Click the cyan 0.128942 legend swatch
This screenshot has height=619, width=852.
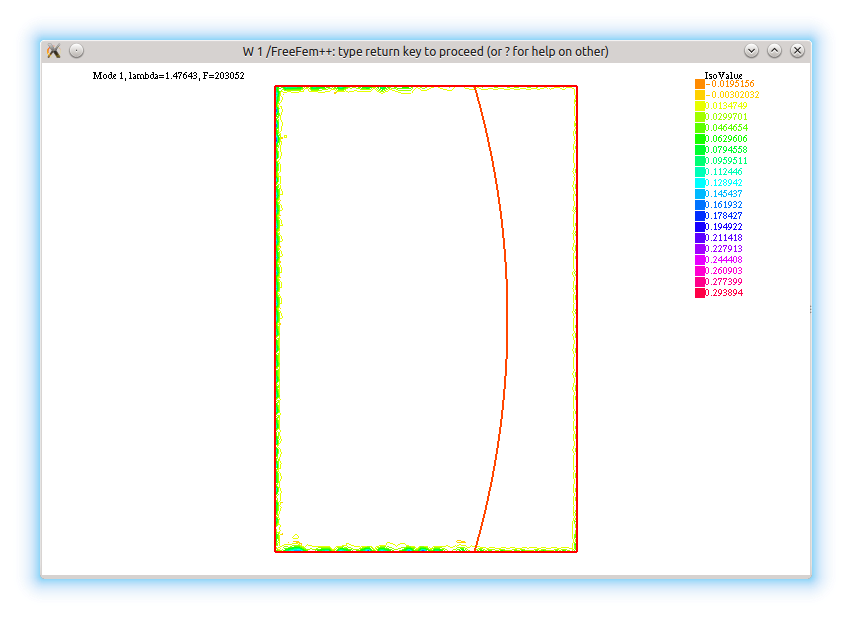[x=700, y=183]
